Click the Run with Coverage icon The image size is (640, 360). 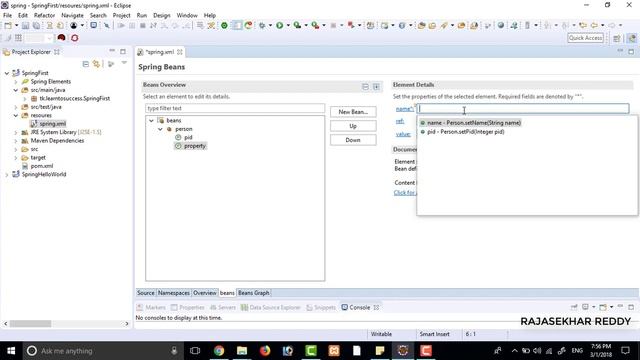298,25
